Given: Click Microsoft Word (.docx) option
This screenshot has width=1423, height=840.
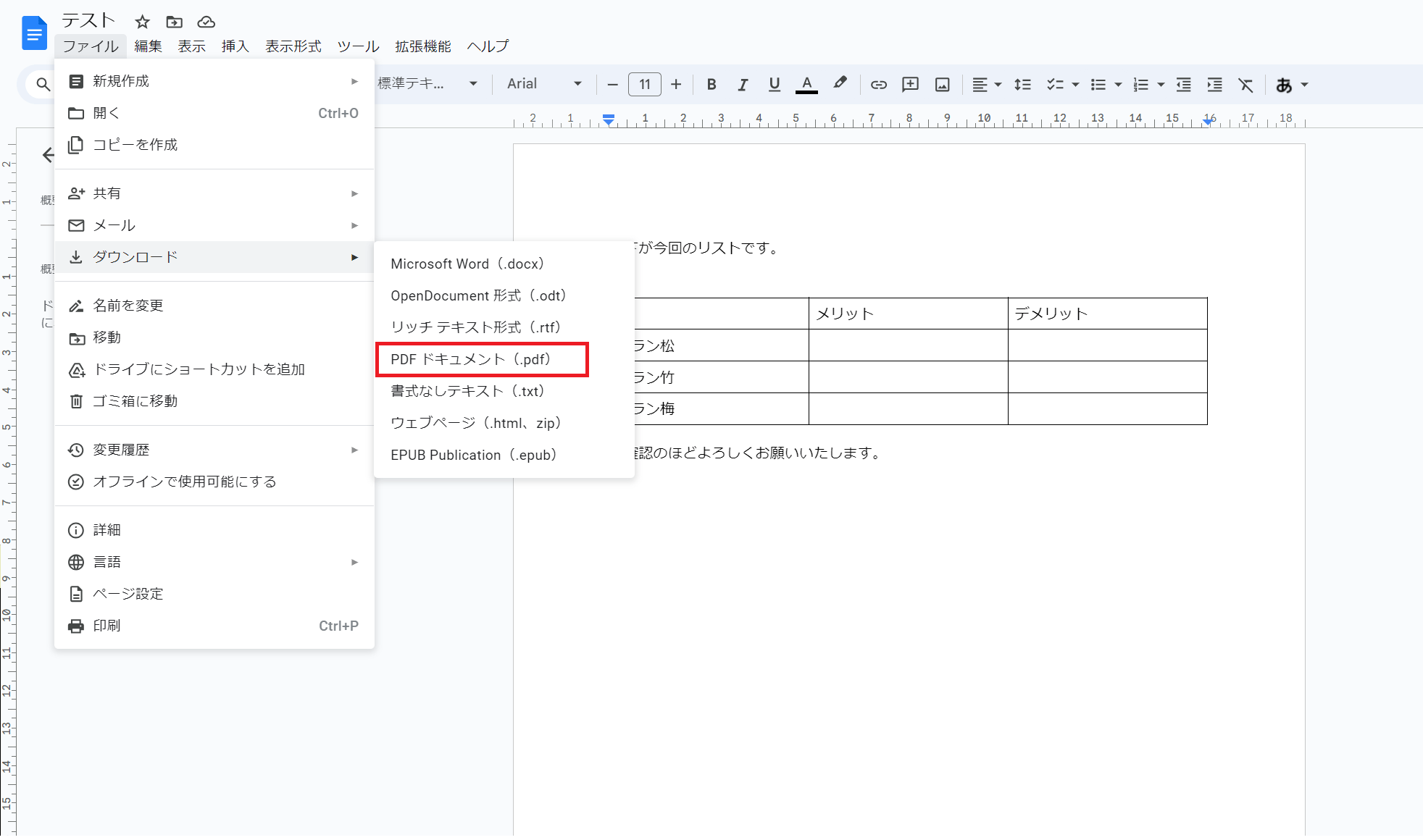Looking at the screenshot, I should click(x=467, y=264).
